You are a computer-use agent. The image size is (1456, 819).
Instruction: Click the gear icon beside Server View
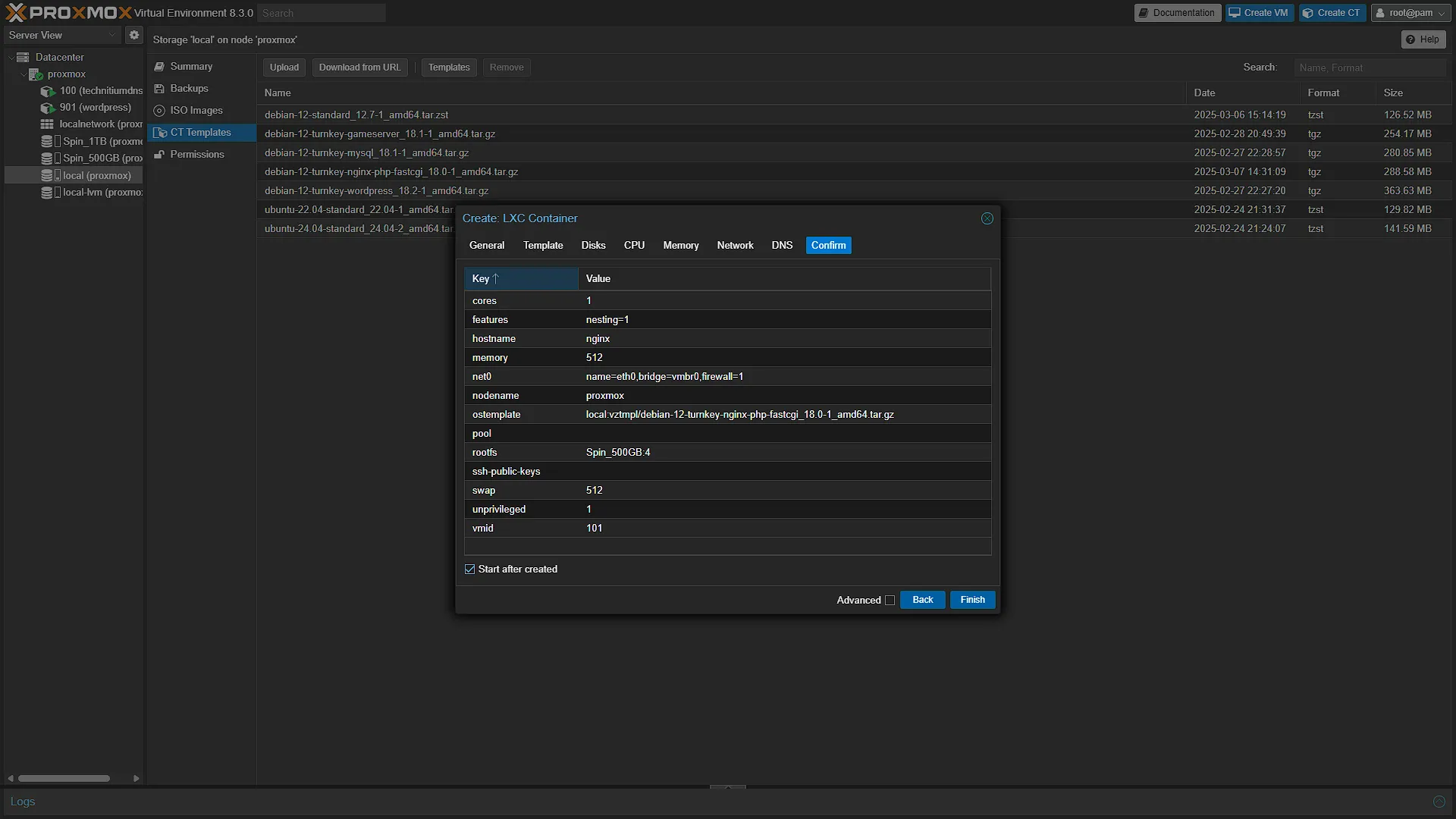pos(134,35)
